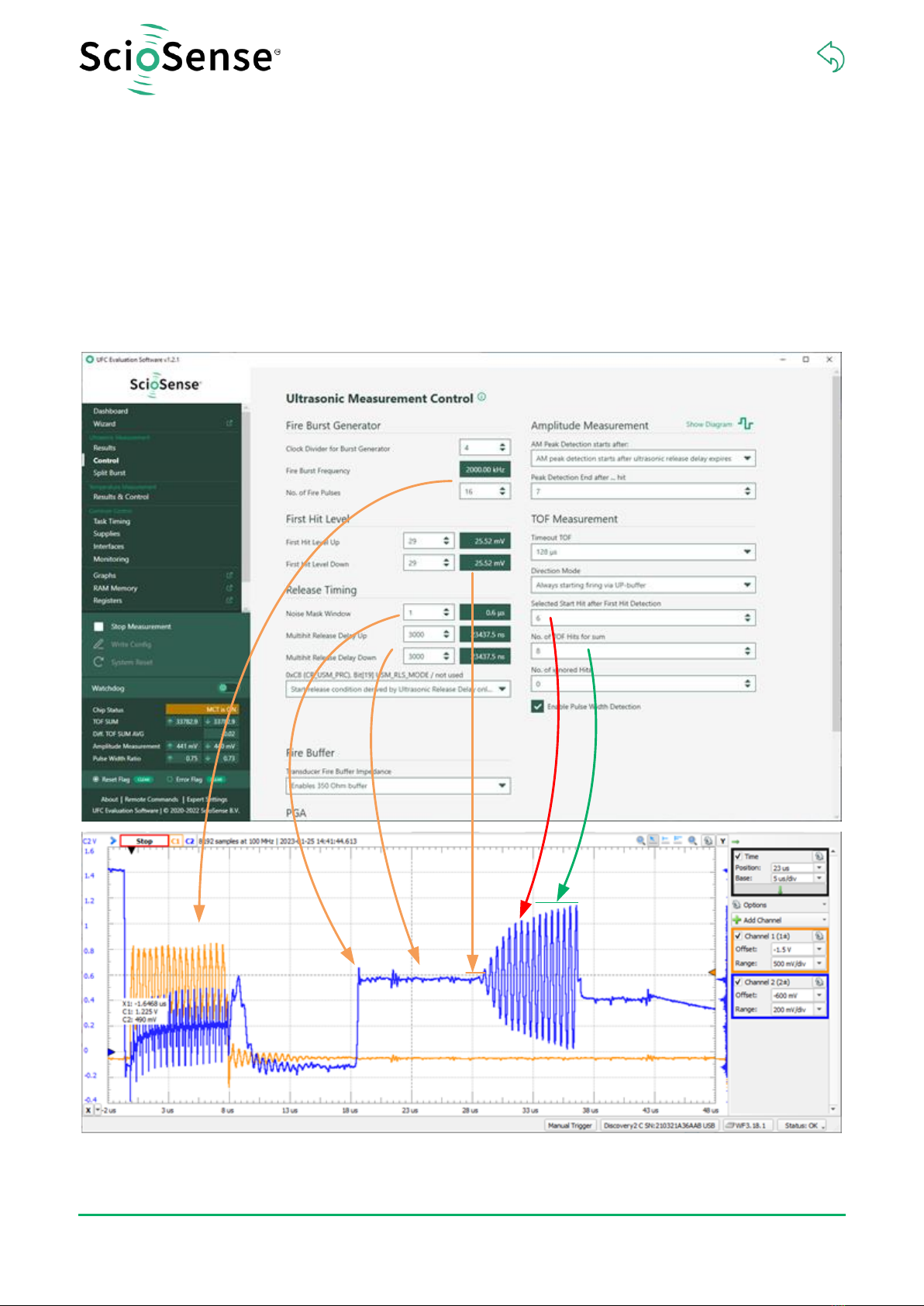
Task: Click the info icon beside Ultrasonic Measurement Control
Action: (x=481, y=398)
